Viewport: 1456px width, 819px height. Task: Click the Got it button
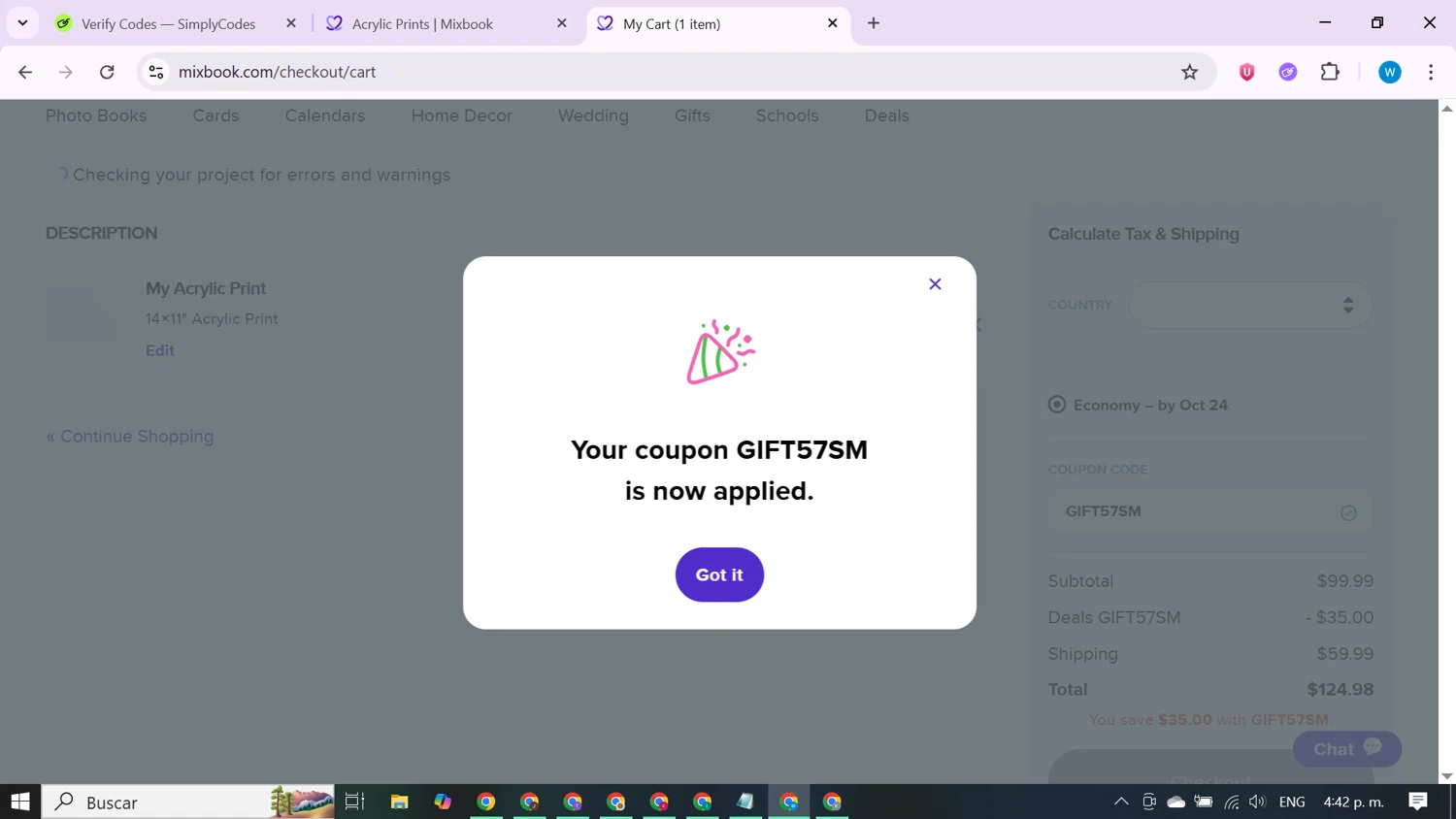tap(719, 574)
